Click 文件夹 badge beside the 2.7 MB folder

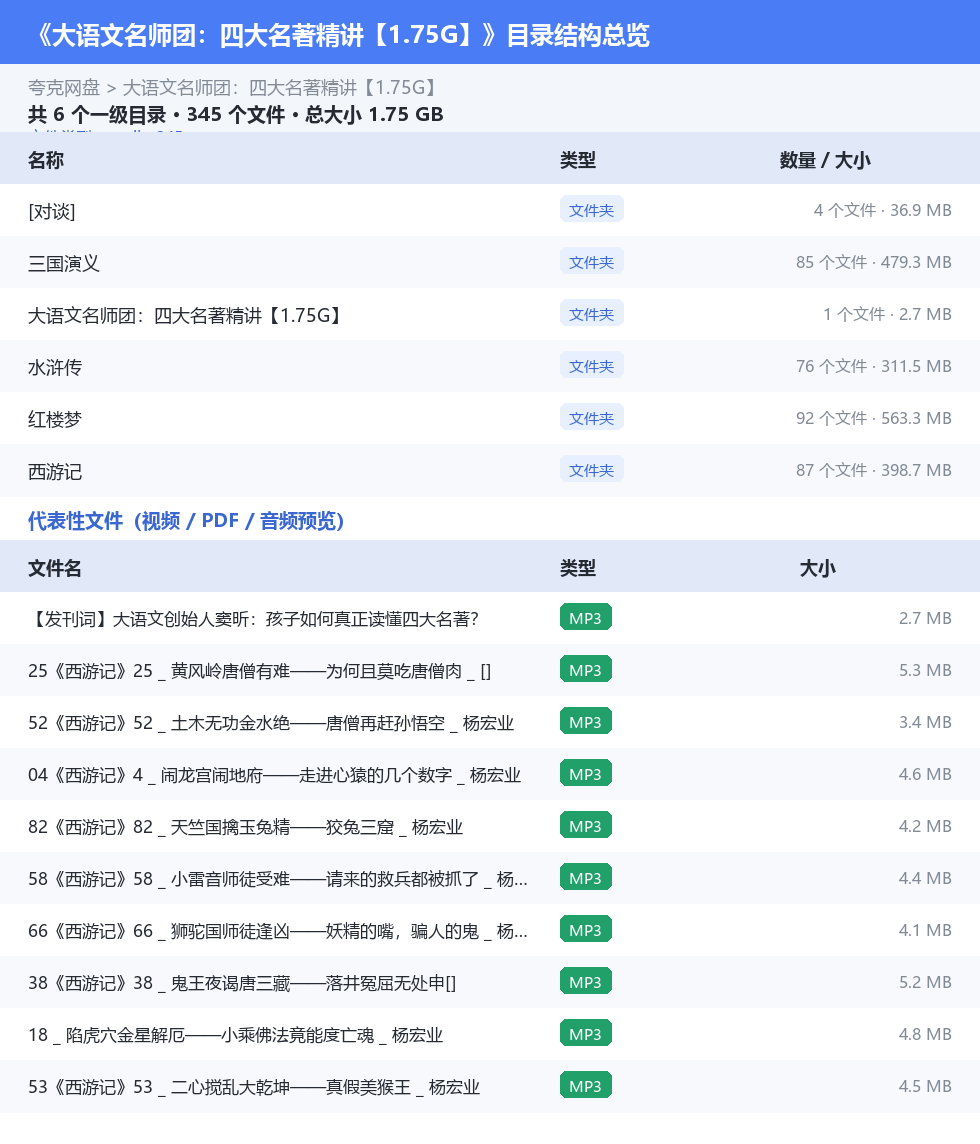point(592,314)
